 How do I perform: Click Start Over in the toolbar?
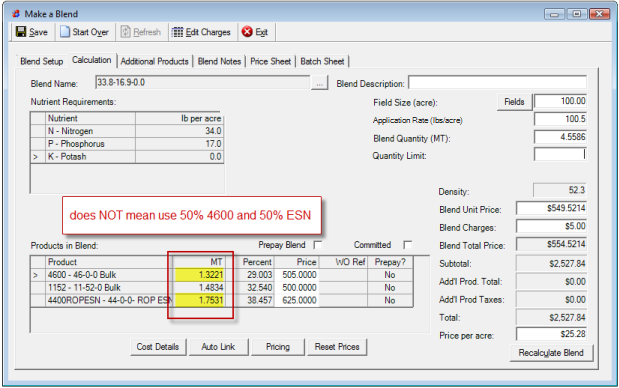84,32
